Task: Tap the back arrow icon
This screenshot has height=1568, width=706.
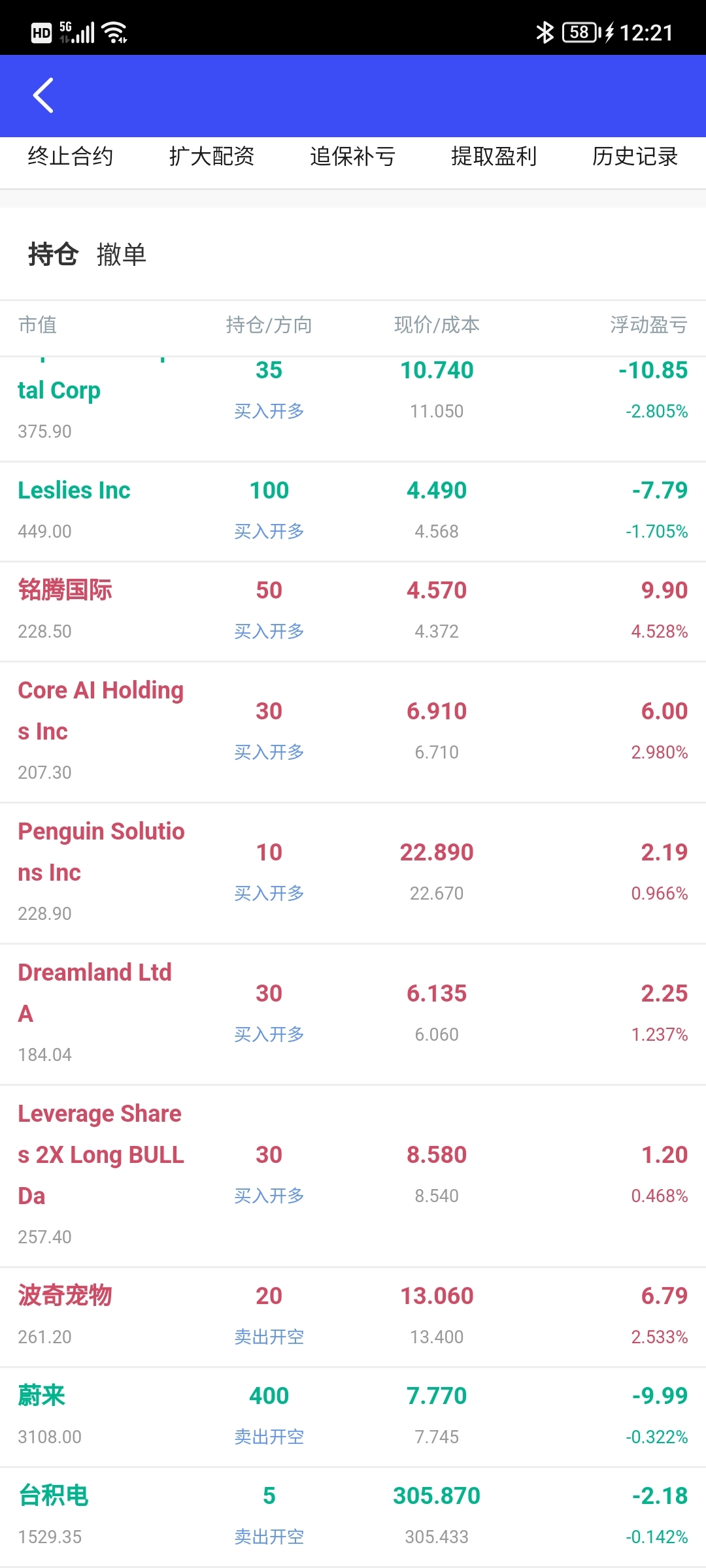Action: tap(43, 95)
